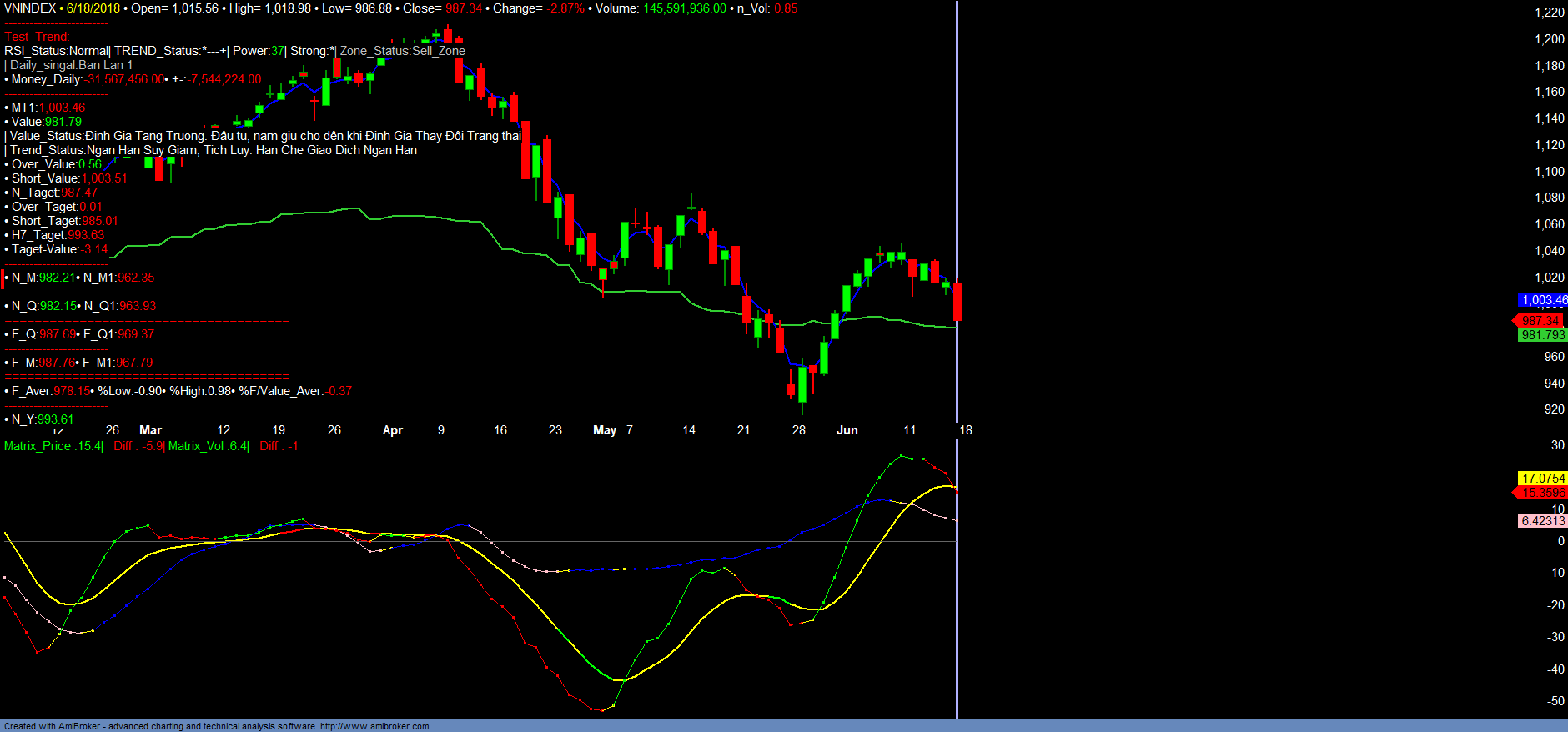Select the pink 6.42313 indicator value label

(1542, 521)
